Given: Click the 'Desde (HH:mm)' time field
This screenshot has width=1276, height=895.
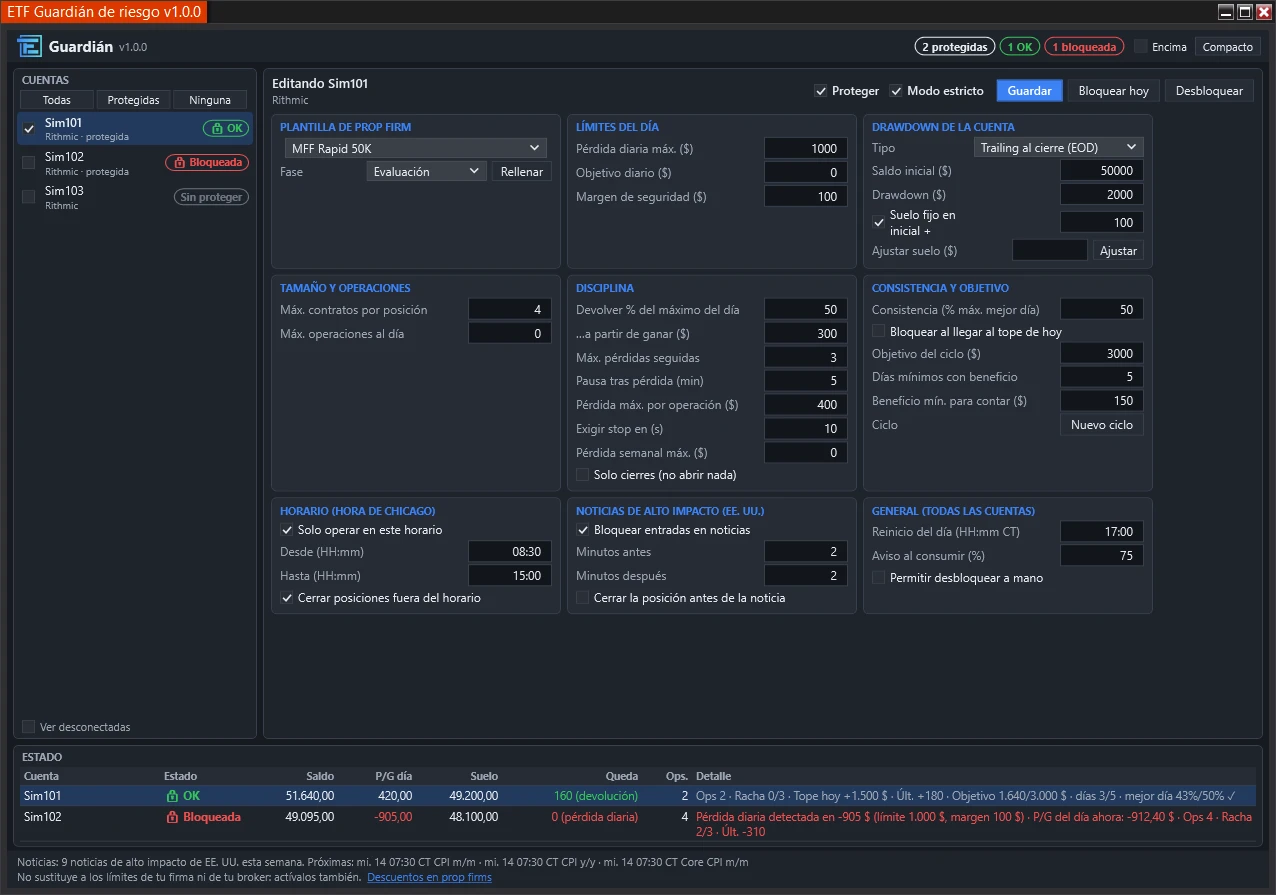Looking at the screenshot, I should pos(510,552).
